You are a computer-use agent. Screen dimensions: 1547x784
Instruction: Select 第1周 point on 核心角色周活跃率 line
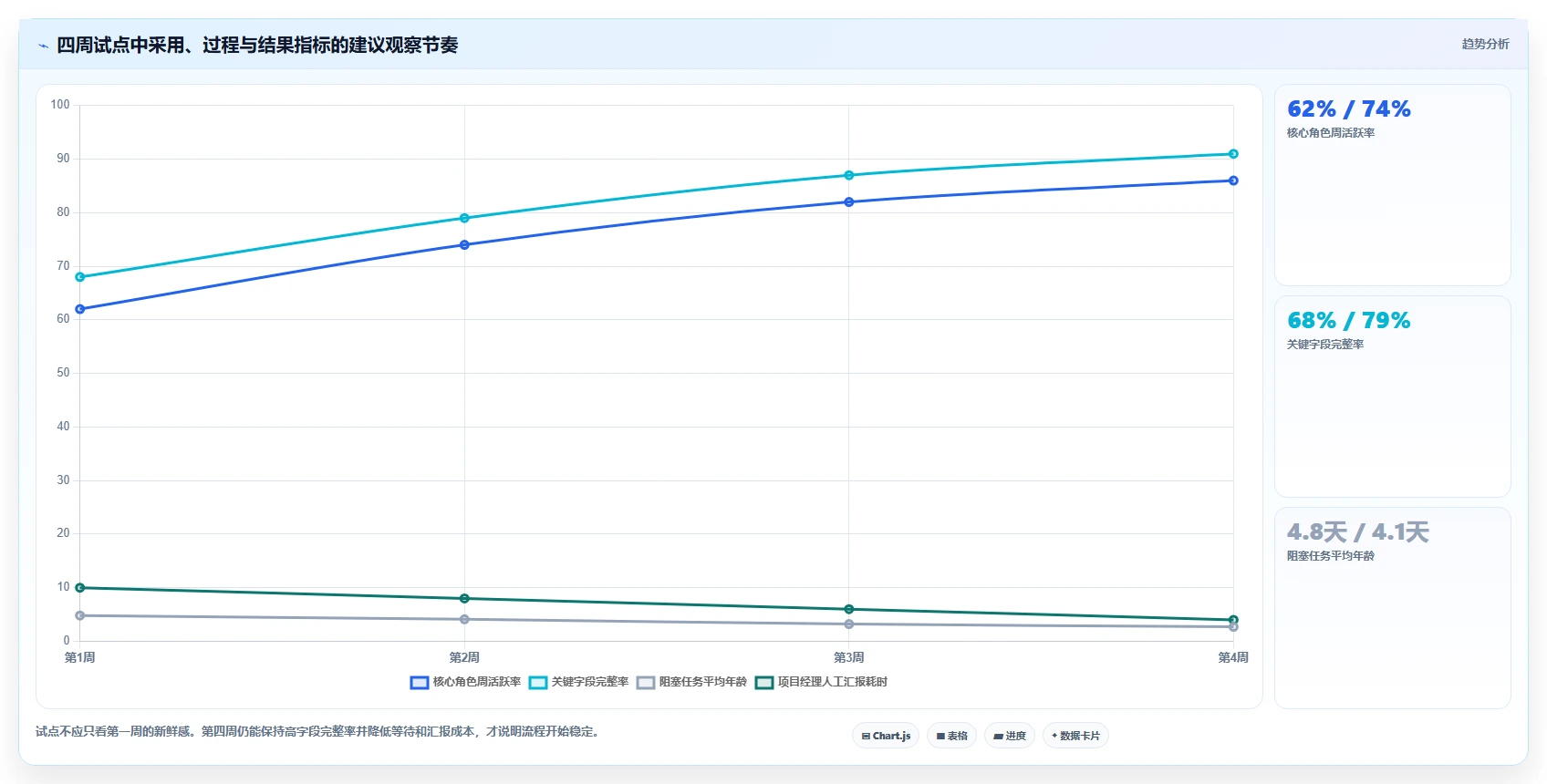click(80, 309)
